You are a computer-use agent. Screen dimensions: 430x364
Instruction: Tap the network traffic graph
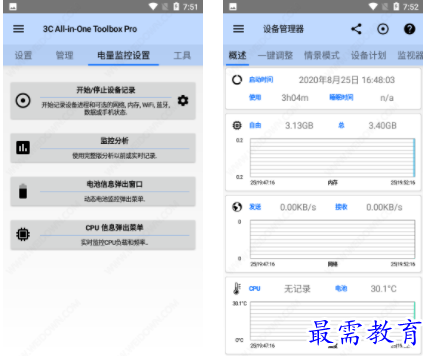(333, 239)
